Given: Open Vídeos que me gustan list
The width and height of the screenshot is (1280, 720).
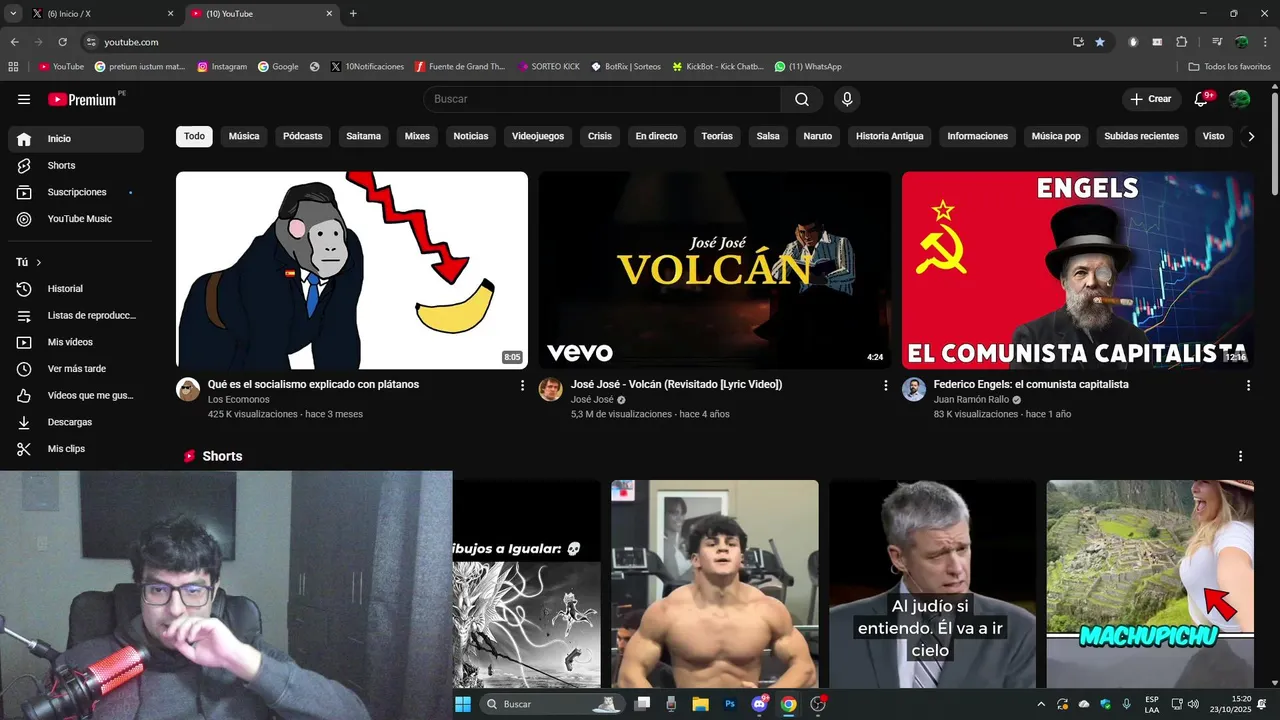Looking at the screenshot, I should [76, 395].
